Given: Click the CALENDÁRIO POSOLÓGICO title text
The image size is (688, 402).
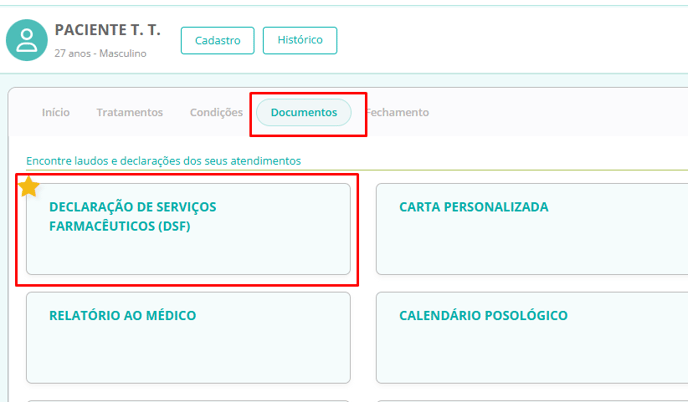Looking at the screenshot, I should pos(483,316).
